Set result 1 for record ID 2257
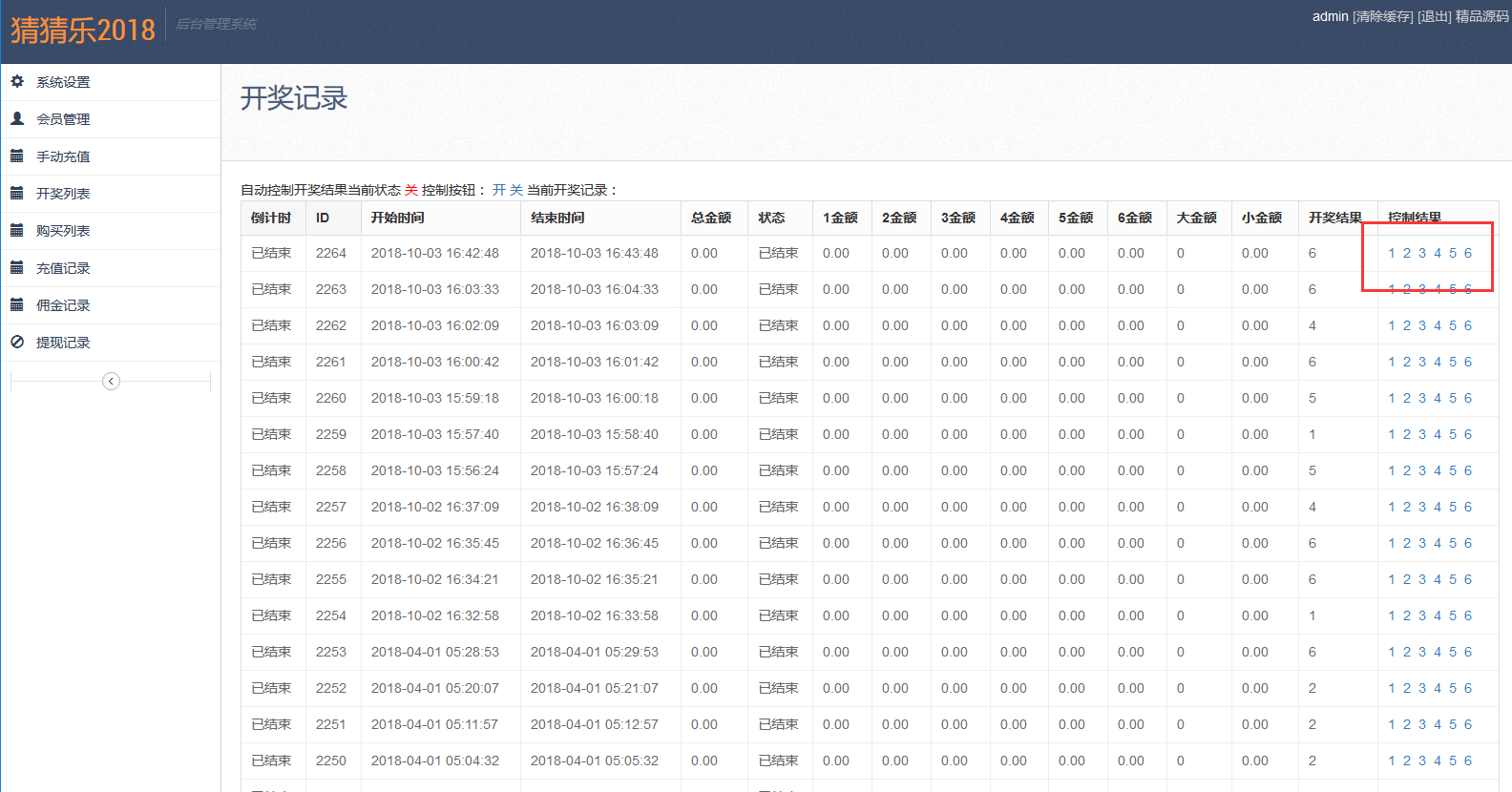 click(1392, 507)
